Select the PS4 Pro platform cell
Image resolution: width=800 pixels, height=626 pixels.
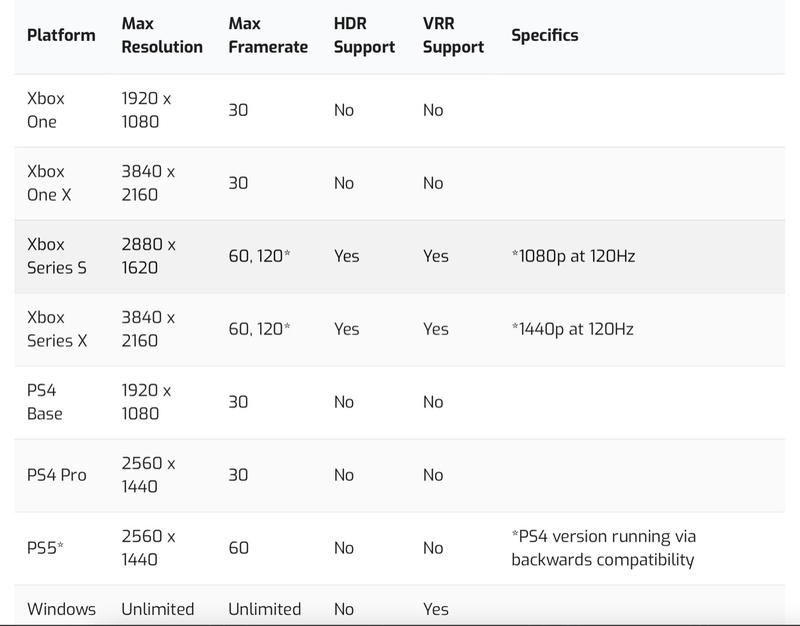point(57,475)
